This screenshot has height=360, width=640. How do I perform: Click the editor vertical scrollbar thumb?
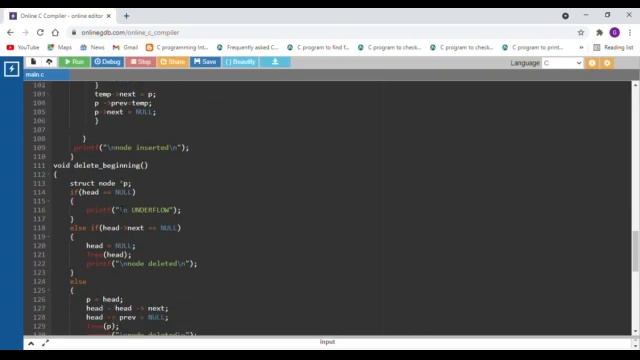635,251
